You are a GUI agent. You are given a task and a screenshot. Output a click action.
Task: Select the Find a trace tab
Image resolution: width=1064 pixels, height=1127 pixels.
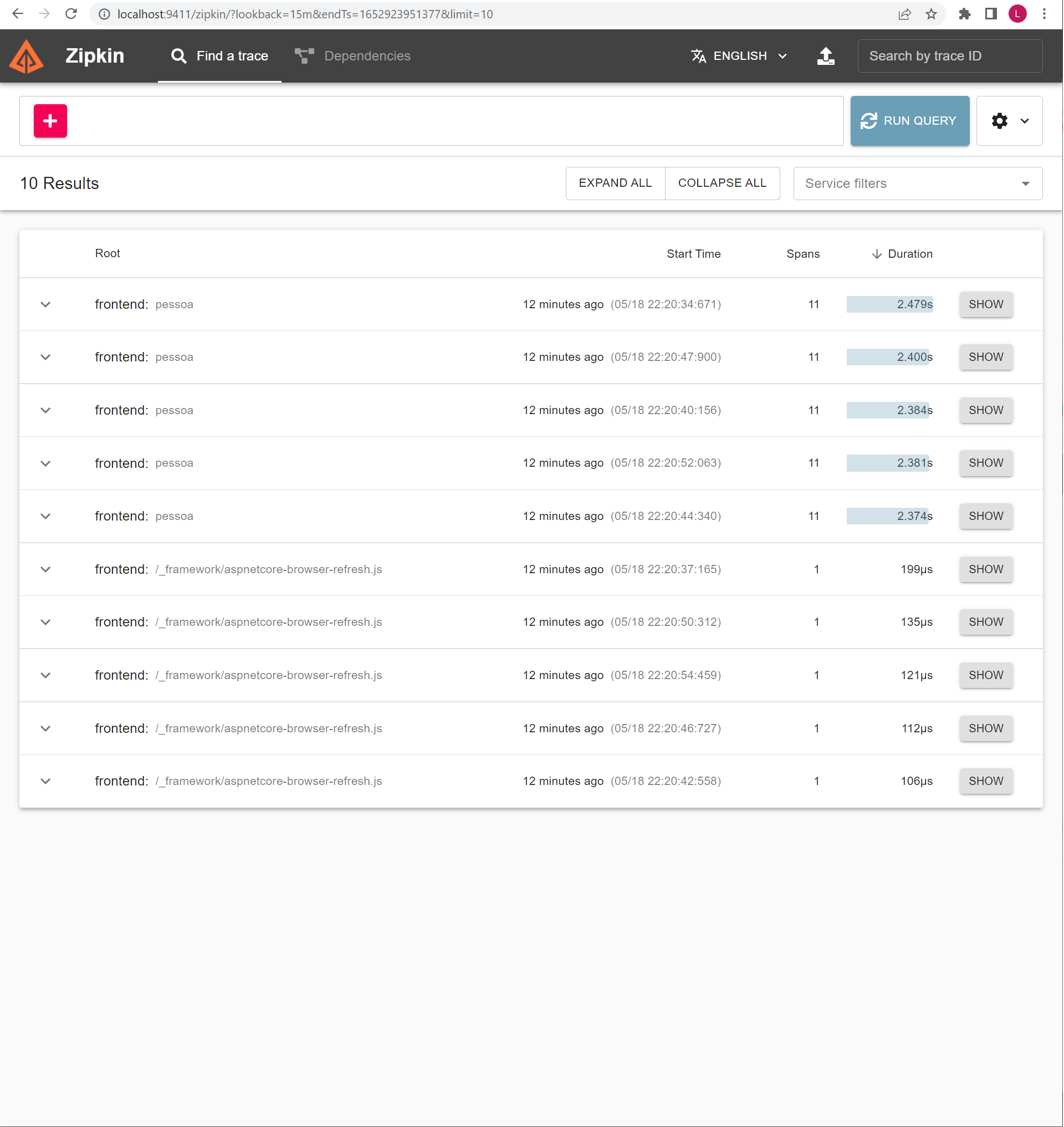(x=219, y=56)
